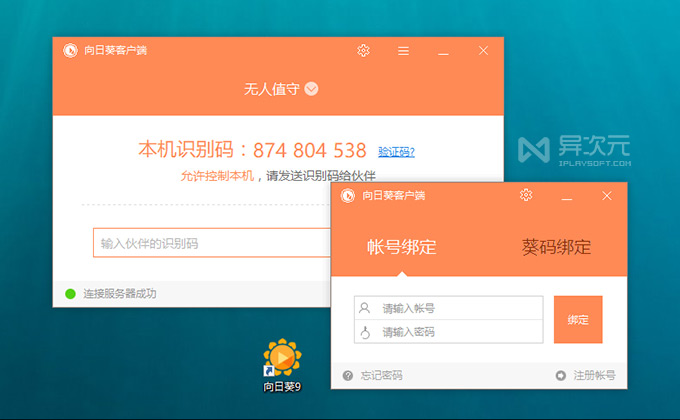
Task: Minimize the binding window
Action: (x=567, y=197)
